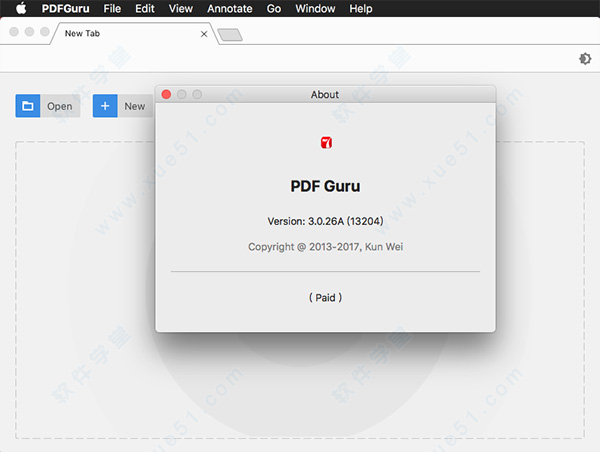
Task: Open the PDFGuru application menu
Action: [65, 8]
